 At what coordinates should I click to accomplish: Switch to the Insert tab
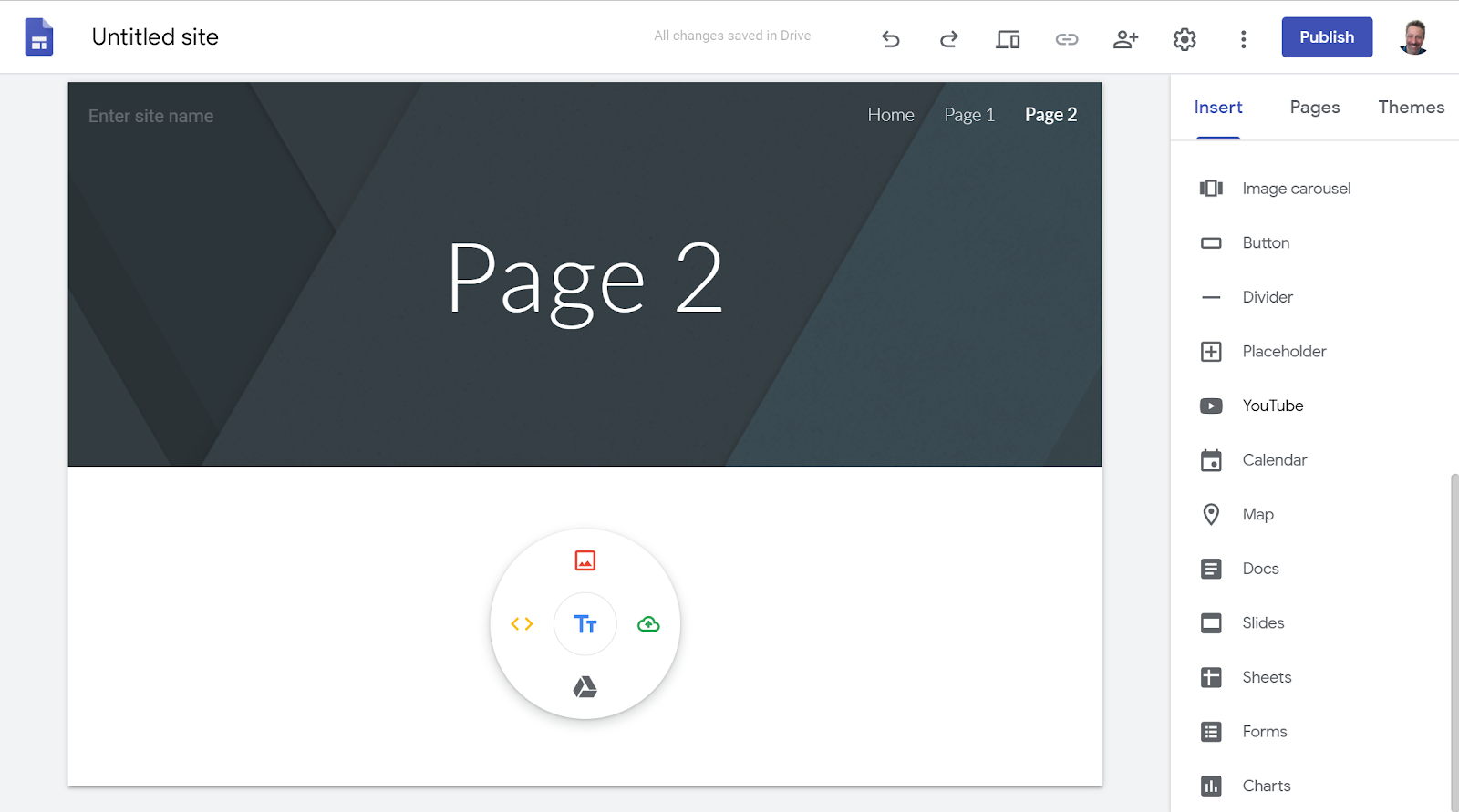(1218, 108)
